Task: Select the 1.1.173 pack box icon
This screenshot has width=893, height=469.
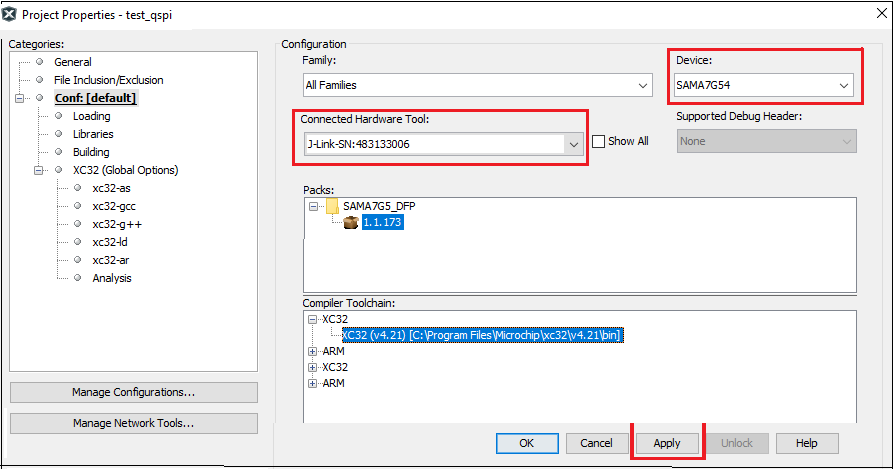Action: click(x=351, y=223)
